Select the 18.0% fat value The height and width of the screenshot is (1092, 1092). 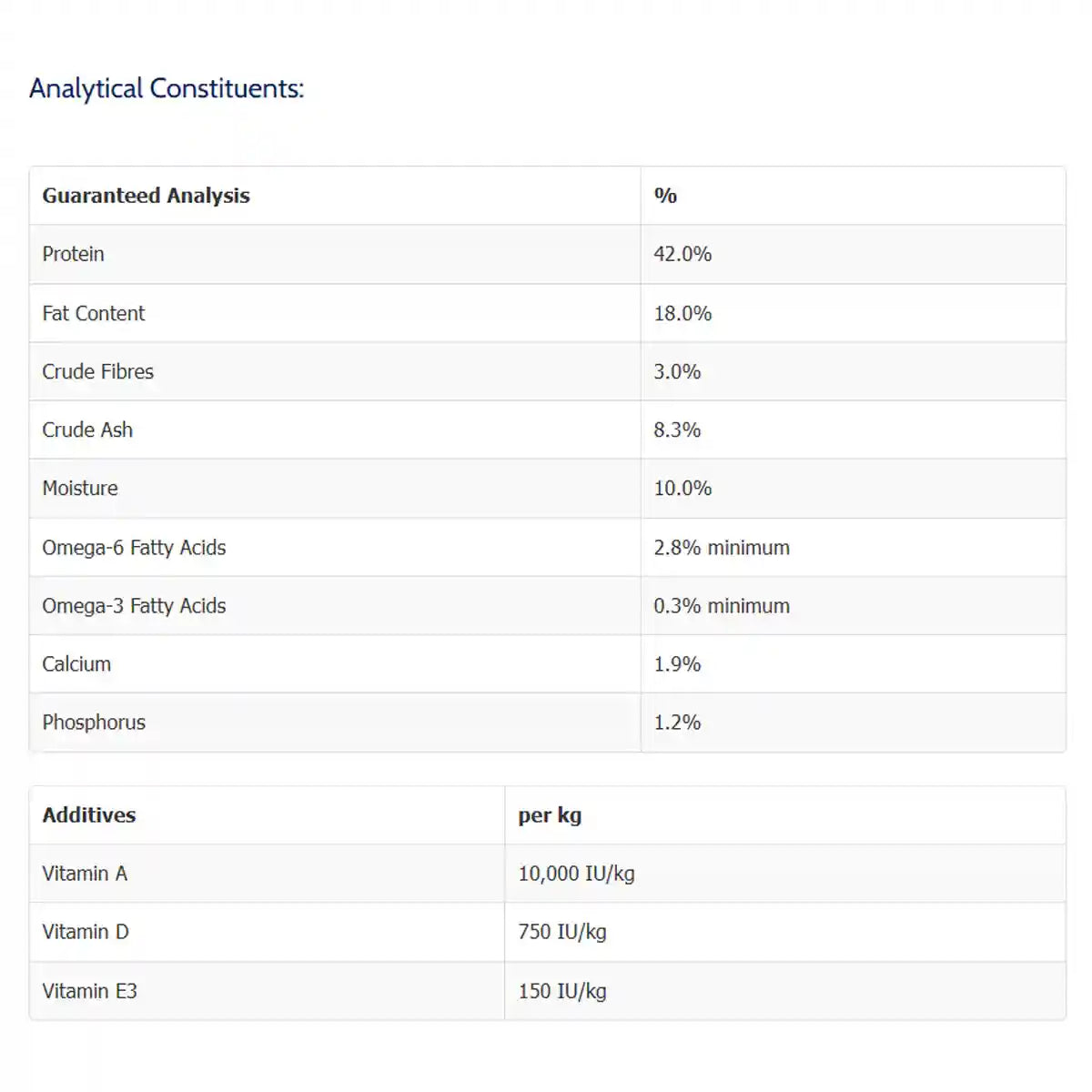pyautogui.click(x=682, y=313)
